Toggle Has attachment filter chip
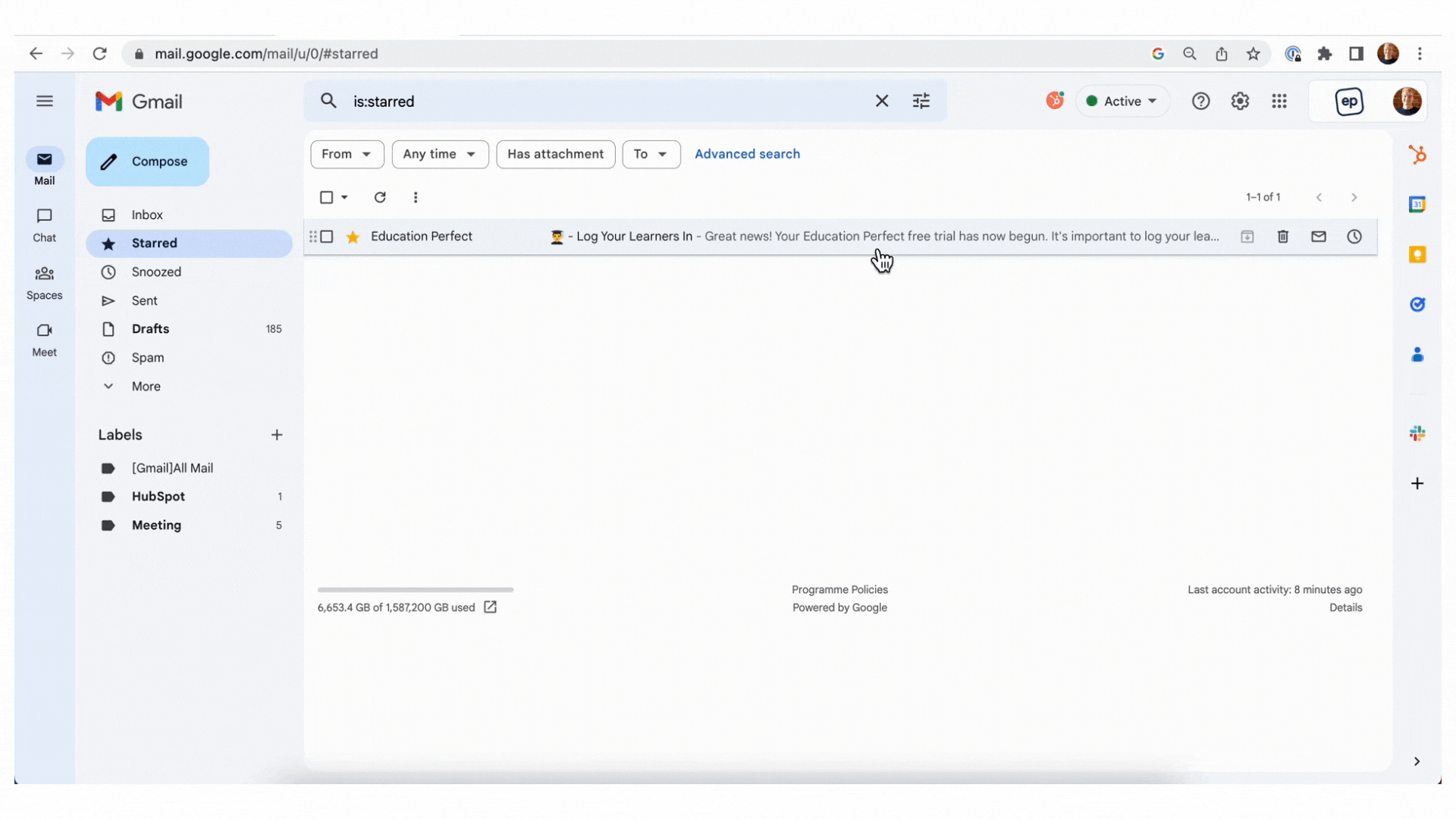 pos(556,154)
